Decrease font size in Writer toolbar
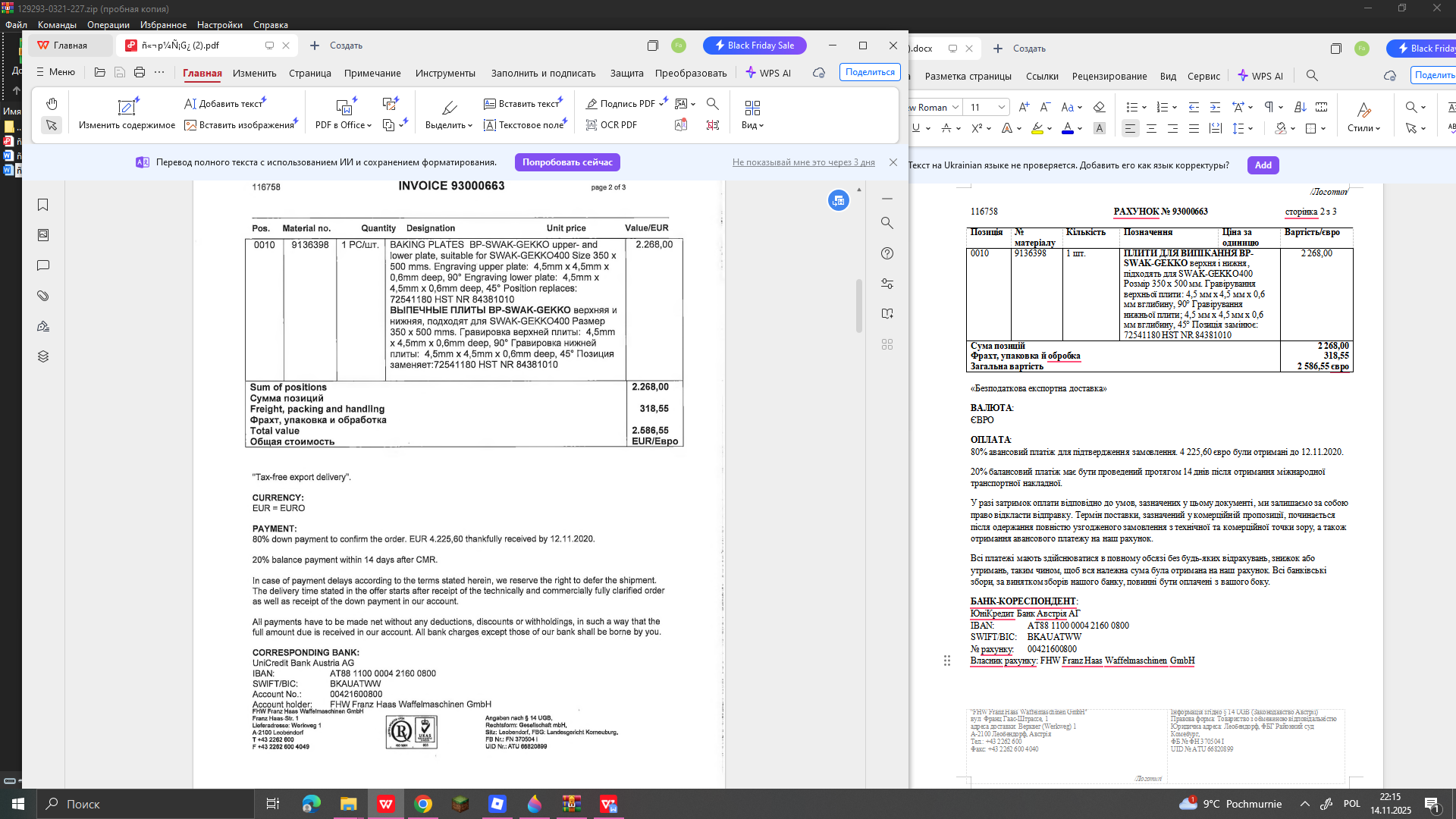Screen dimensions: 1456x819 pyautogui.click(x=1045, y=107)
